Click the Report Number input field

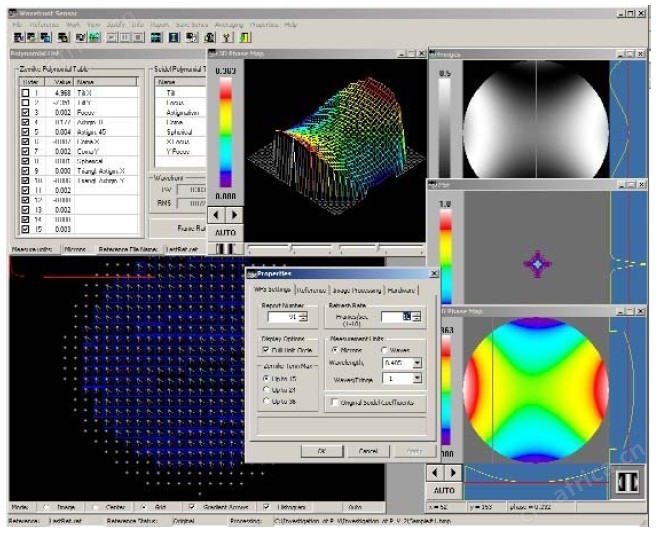(284, 317)
